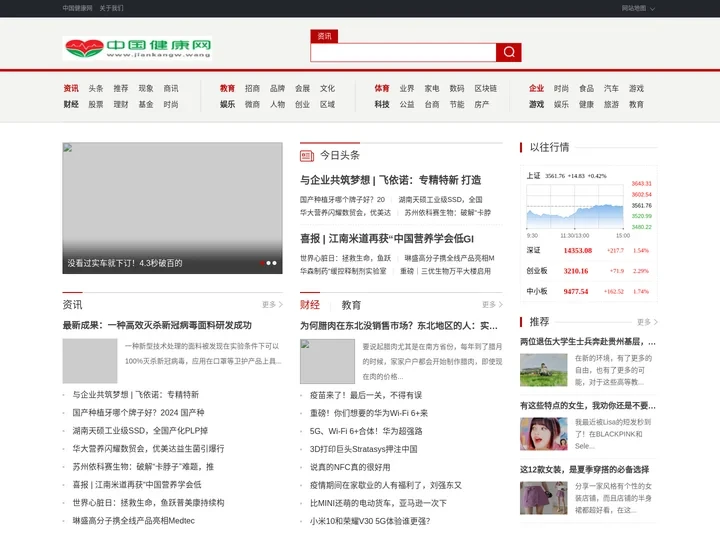720x540 pixels.
Task: Open list item 华大营养闪耀数贸会
Action: click(148, 449)
